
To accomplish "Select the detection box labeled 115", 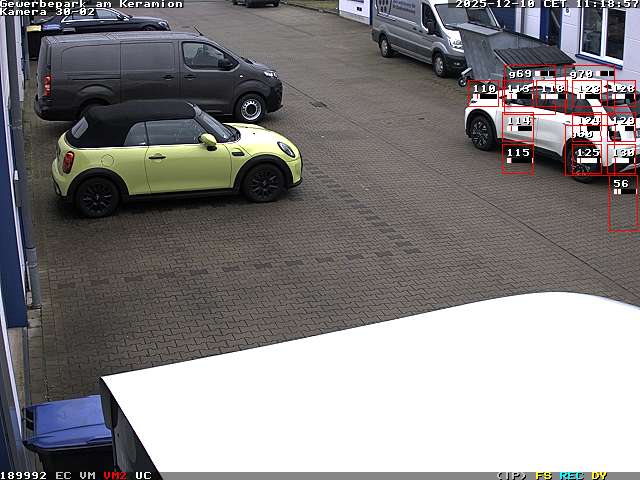I will pos(517,159).
